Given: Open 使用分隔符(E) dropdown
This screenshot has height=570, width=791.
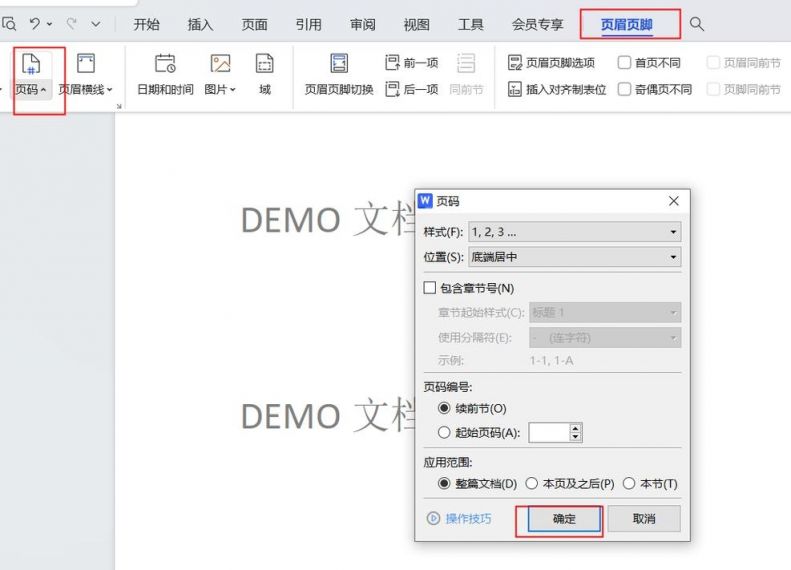Looking at the screenshot, I should click(x=605, y=337).
